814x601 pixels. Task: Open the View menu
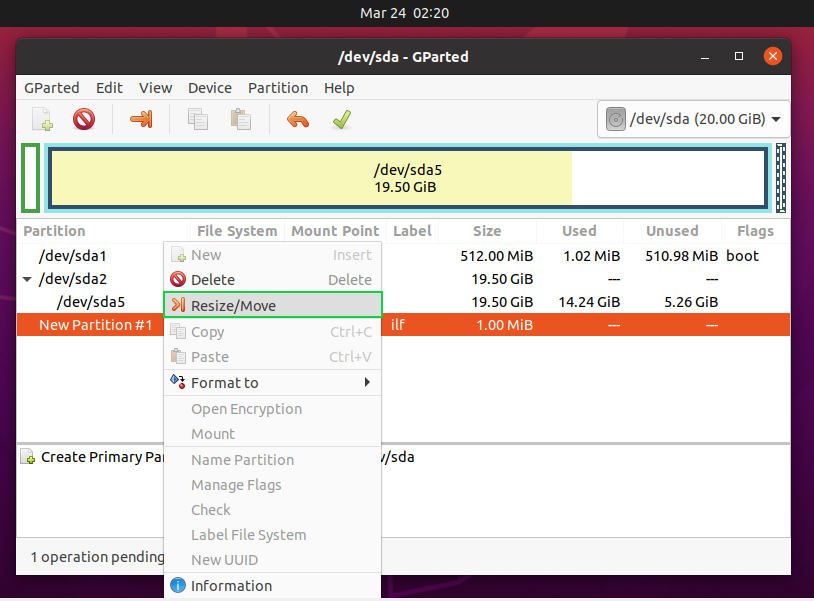pos(155,88)
